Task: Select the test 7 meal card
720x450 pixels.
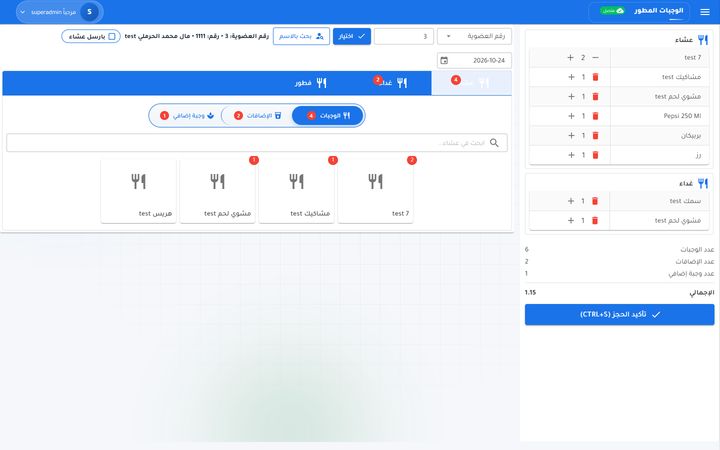Action: tap(375, 191)
